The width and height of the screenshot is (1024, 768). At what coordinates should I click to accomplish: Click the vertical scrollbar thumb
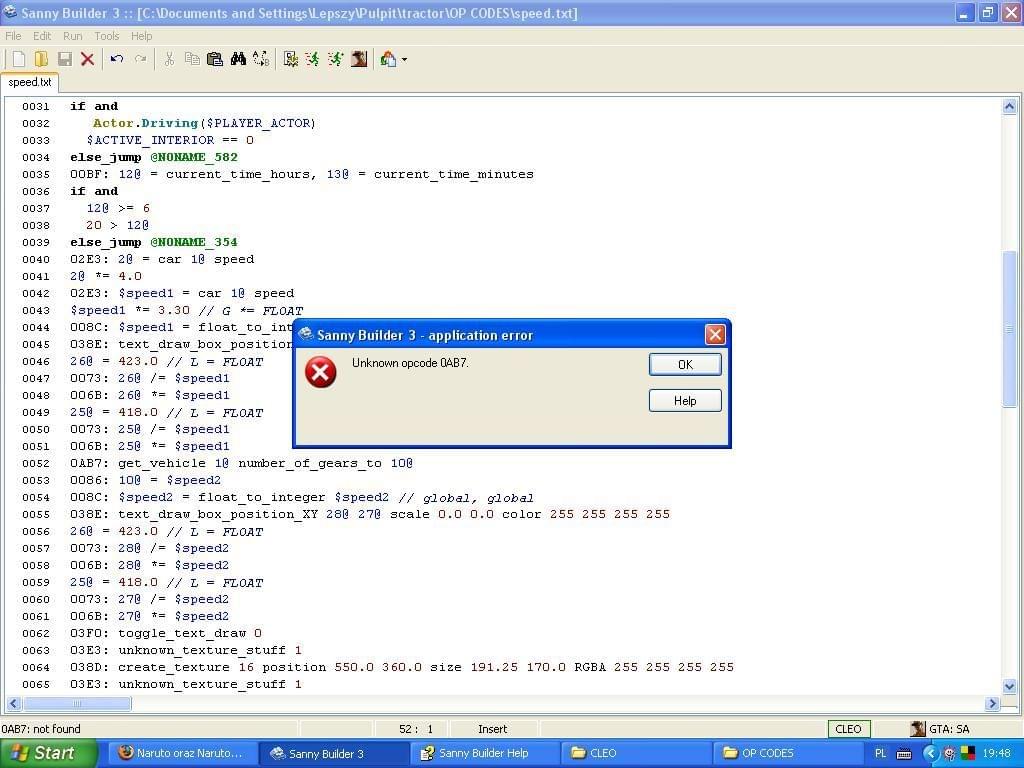1009,329
